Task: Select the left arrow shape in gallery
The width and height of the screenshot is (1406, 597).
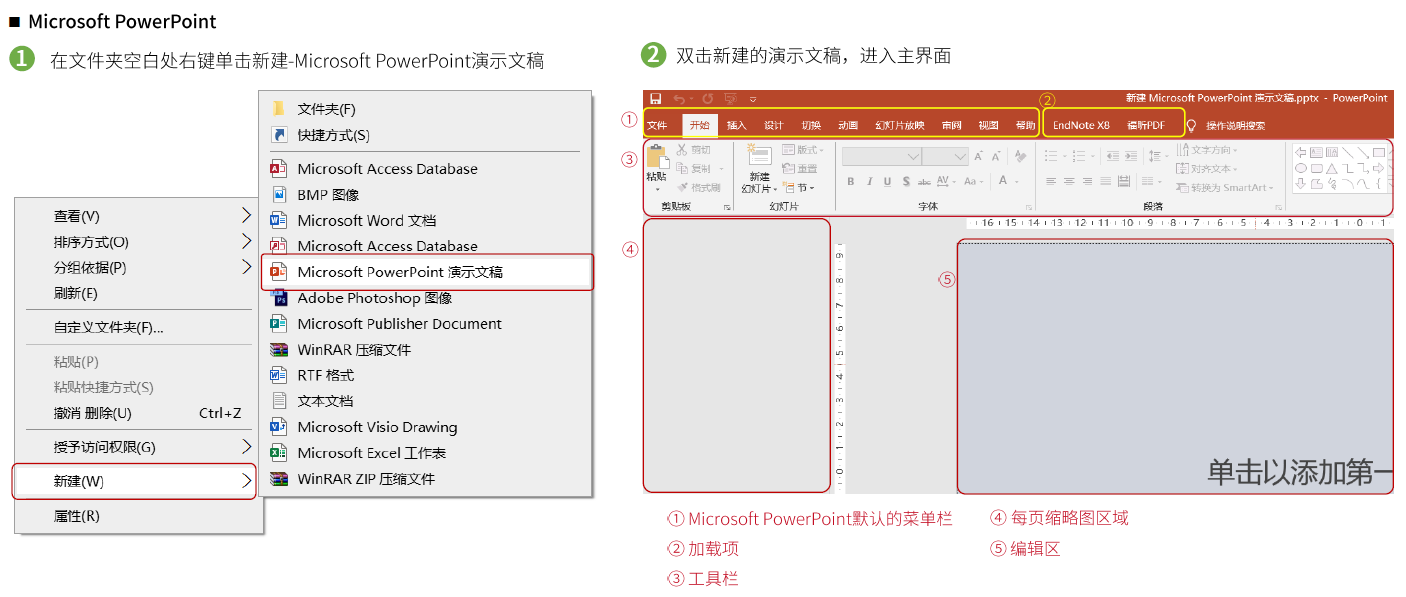Action: click(1301, 152)
